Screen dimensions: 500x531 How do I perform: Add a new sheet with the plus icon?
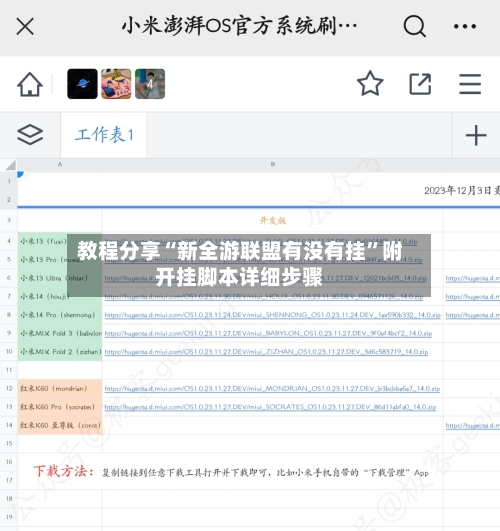pos(476,135)
